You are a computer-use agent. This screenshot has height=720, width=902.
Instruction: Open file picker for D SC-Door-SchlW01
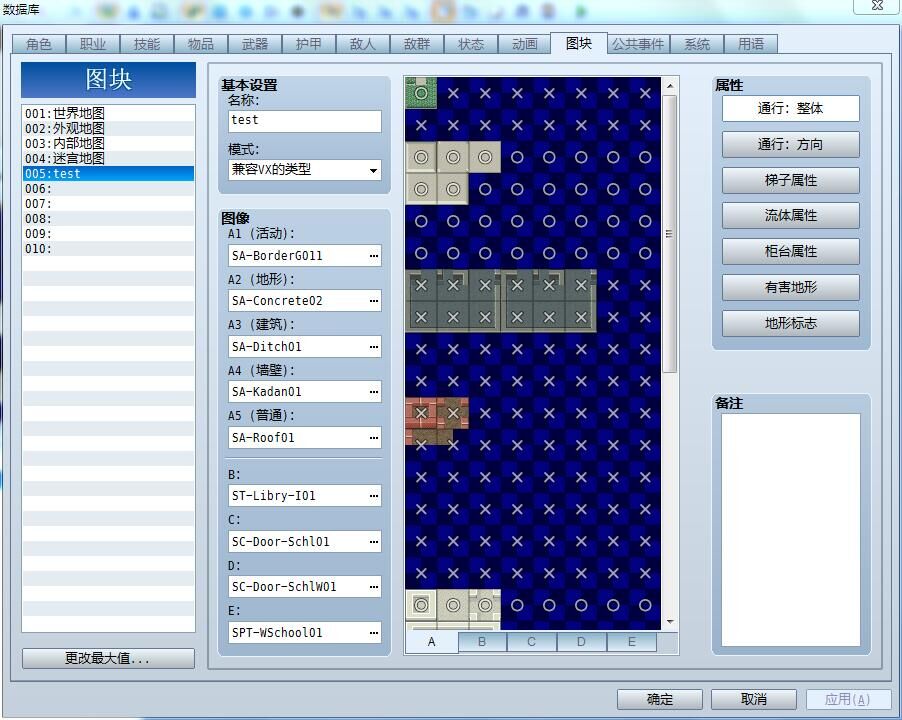(374, 587)
